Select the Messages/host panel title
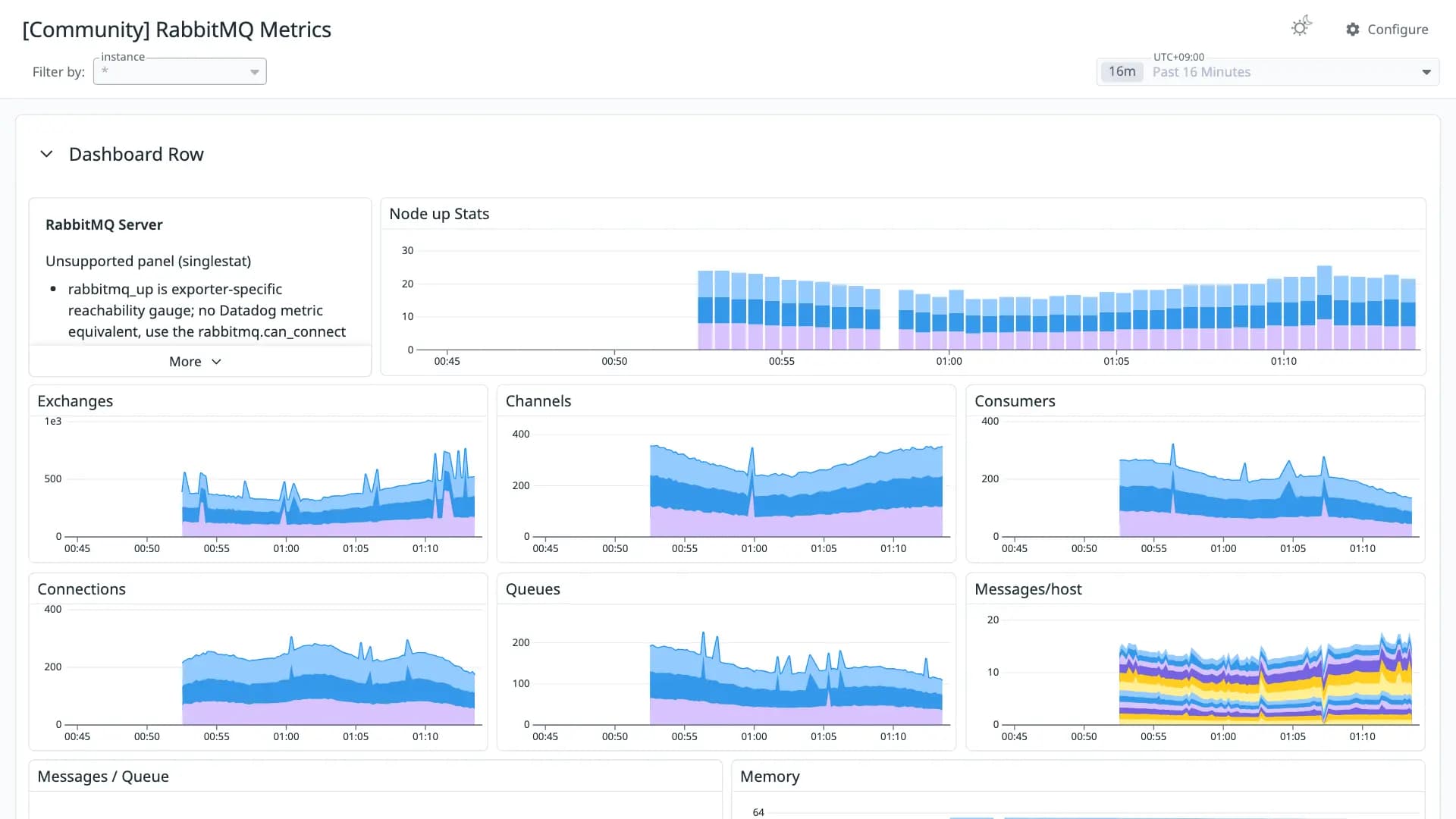Screen dimensions: 1456x819 click(x=1028, y=589)
